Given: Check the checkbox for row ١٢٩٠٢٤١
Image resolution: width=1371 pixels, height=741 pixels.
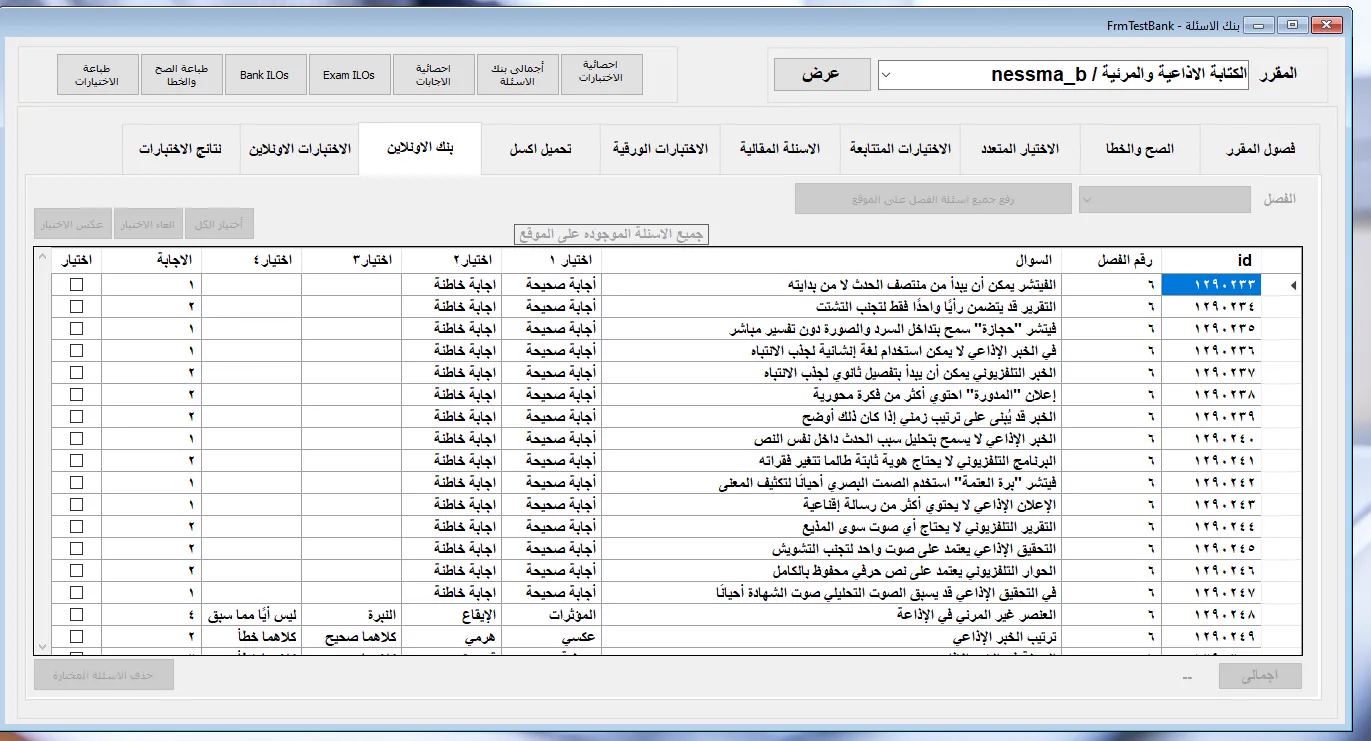Looking at the screenshot, I should tap(76, 460).
